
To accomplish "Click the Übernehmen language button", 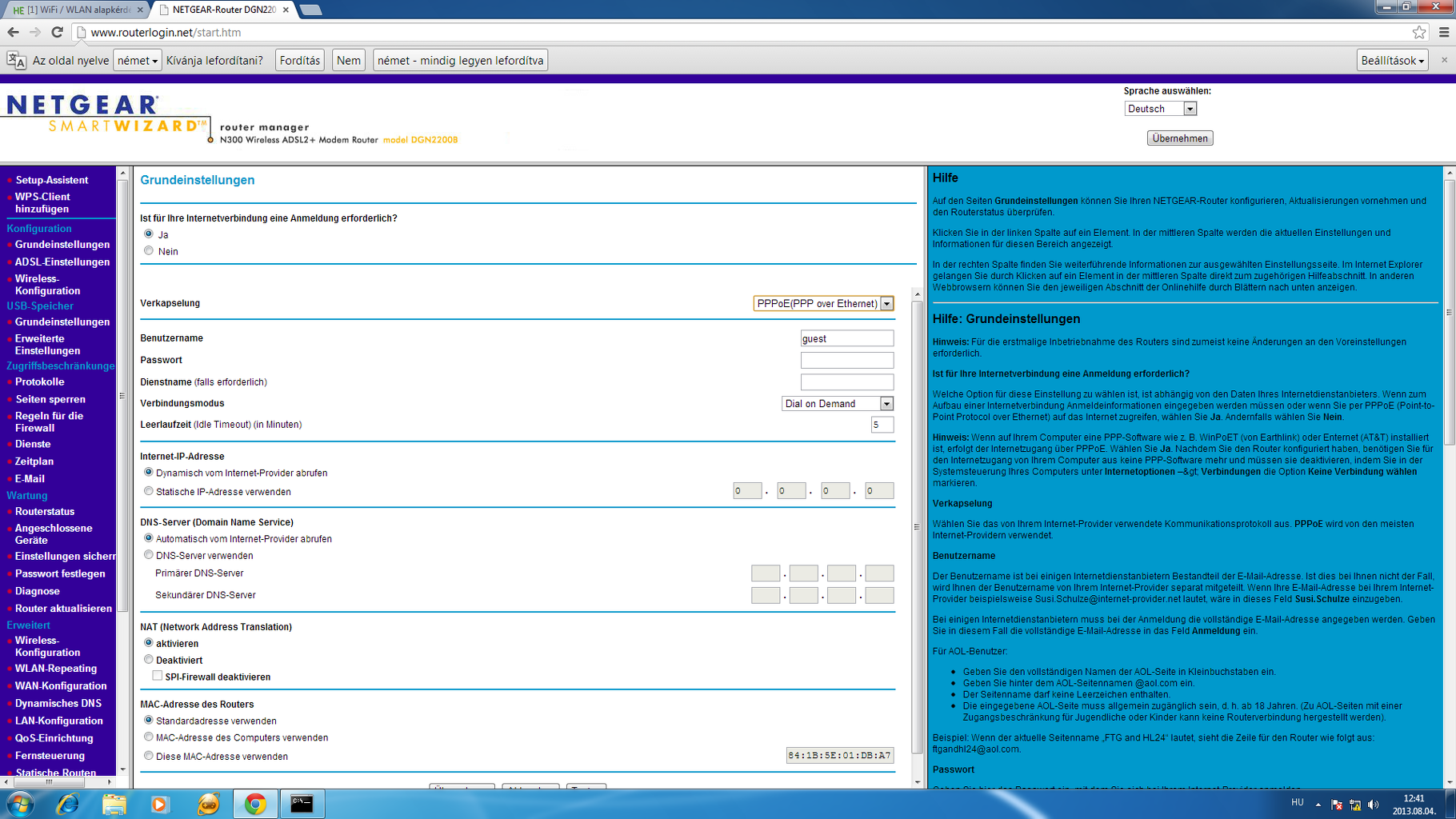I will (1180, 138).
